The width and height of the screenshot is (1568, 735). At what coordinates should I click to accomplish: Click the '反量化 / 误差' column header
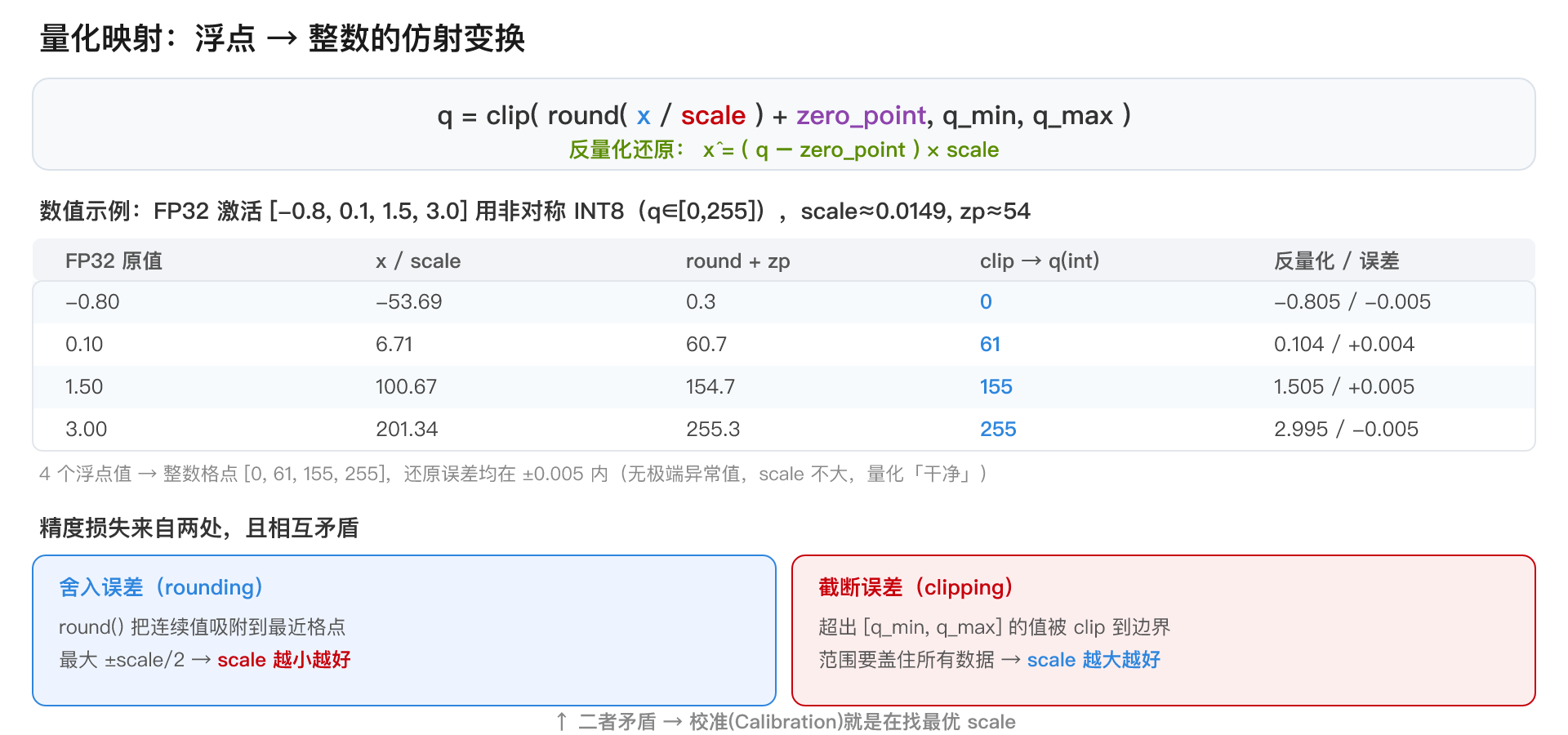click(x=1336, y=261)
